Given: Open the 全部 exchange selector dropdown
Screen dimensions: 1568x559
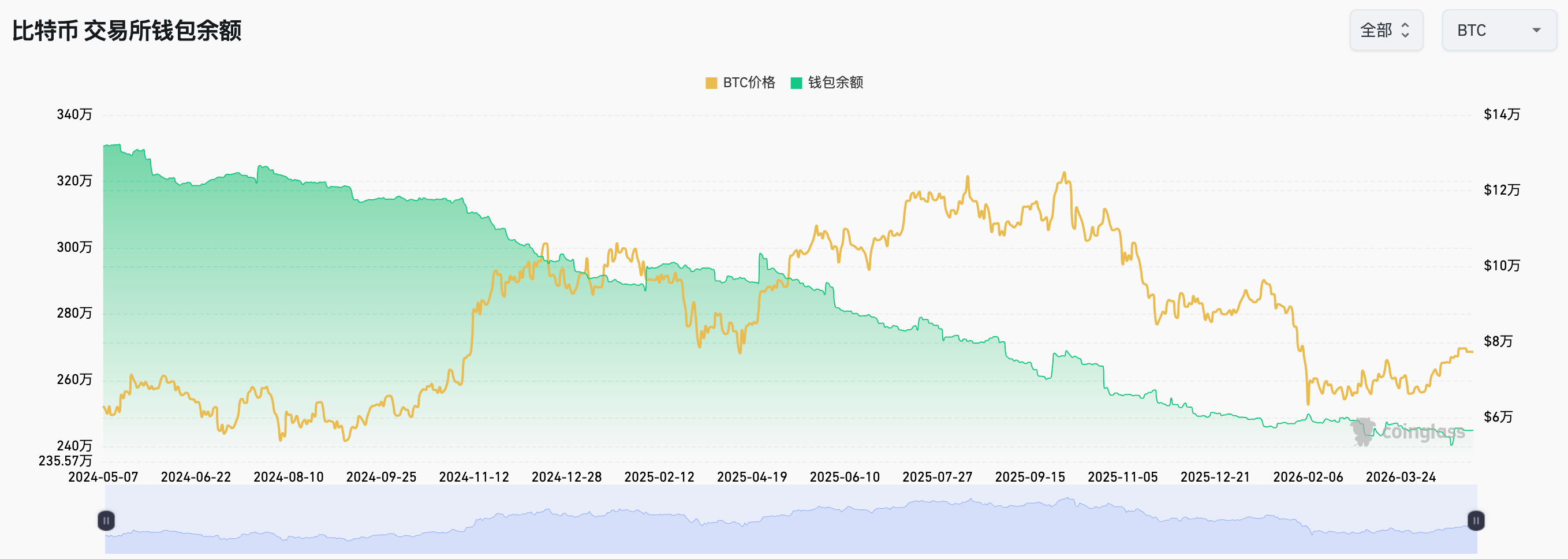Looking at the screenshot, I should tap(1386, 31).
